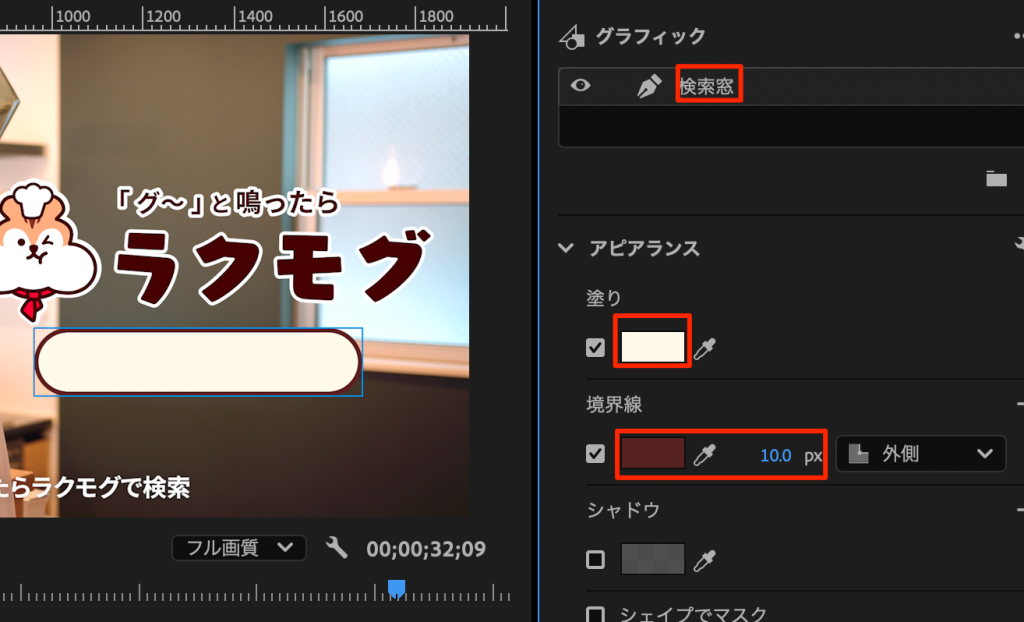Viewport: 1024px width, 622px height.
Task: Disable the 境界線 stroke checkbox
Action: (x=596, y=454)
